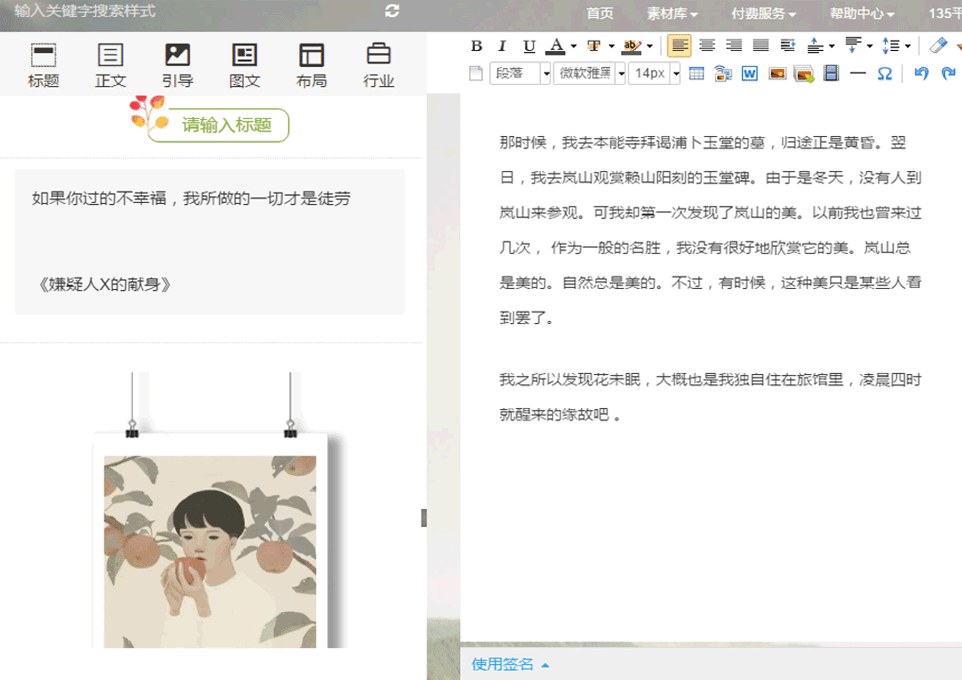Center-align the paragraph text
Screen dimensions: 962x680
coord(707,46)
